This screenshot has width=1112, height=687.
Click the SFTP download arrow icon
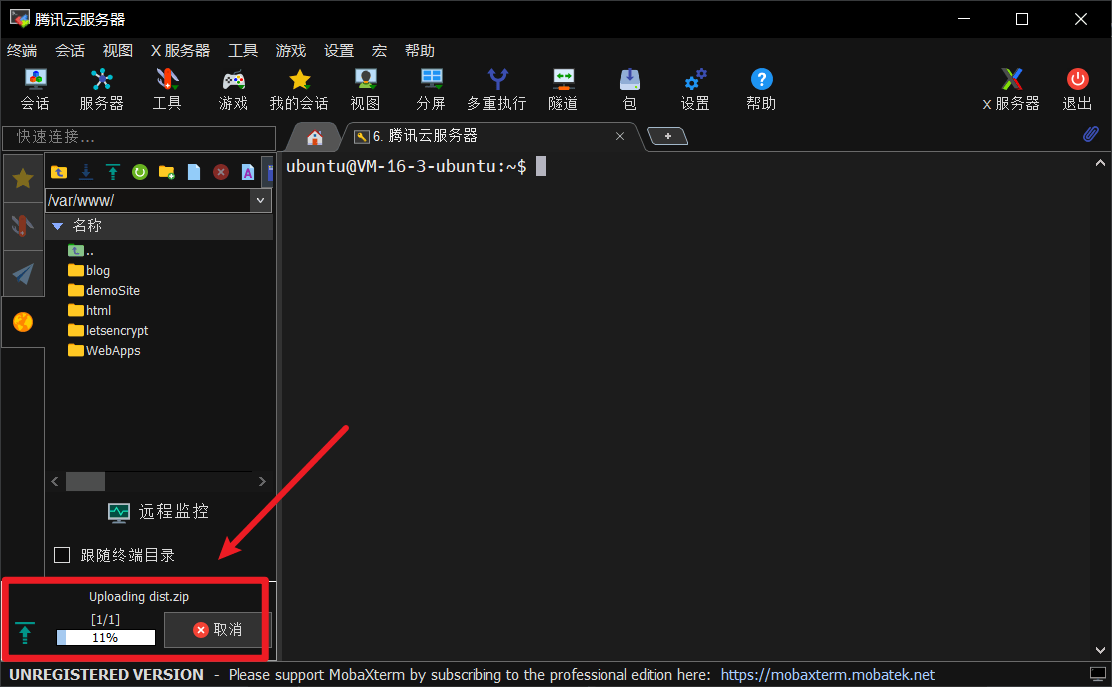pyautogui.click(x=86, y=172)
